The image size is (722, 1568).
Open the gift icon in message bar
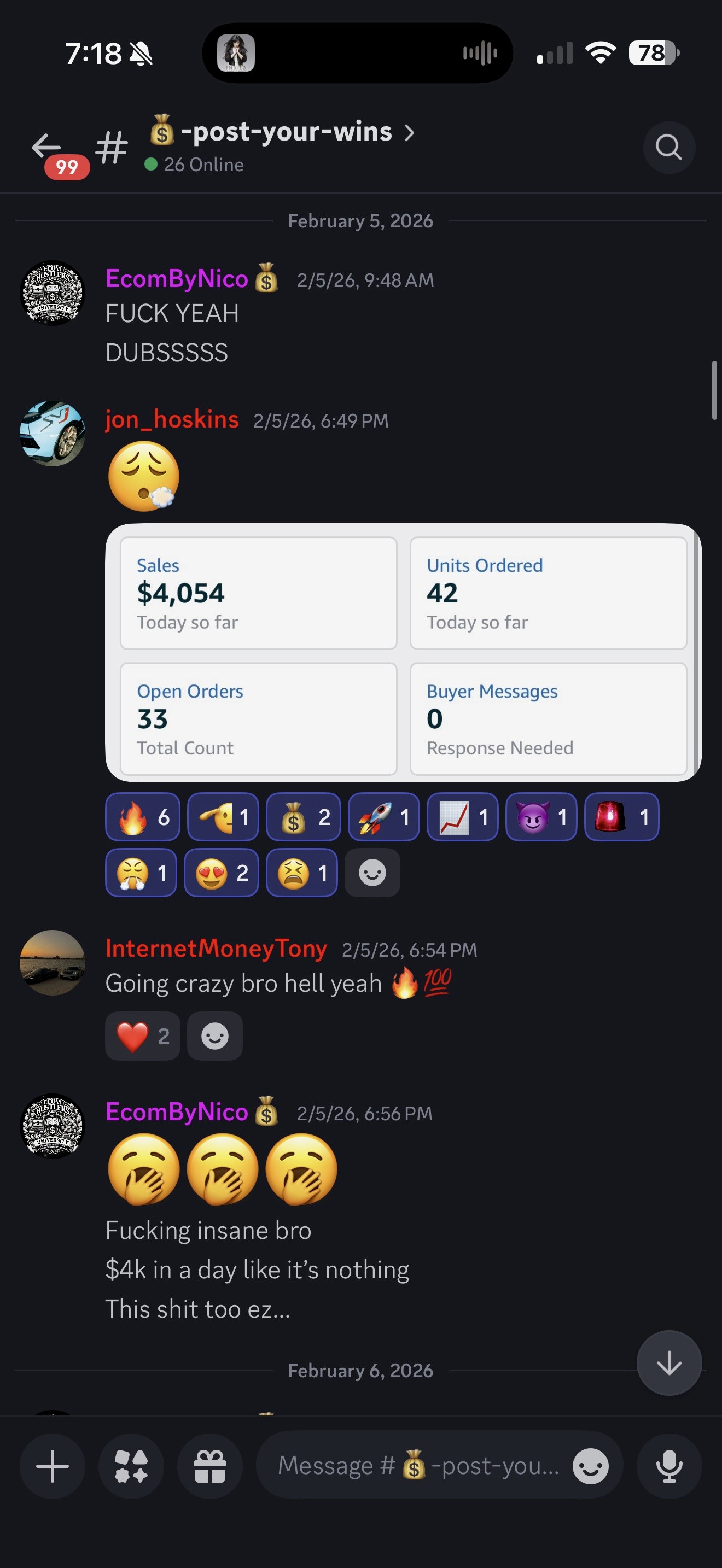209,1466
